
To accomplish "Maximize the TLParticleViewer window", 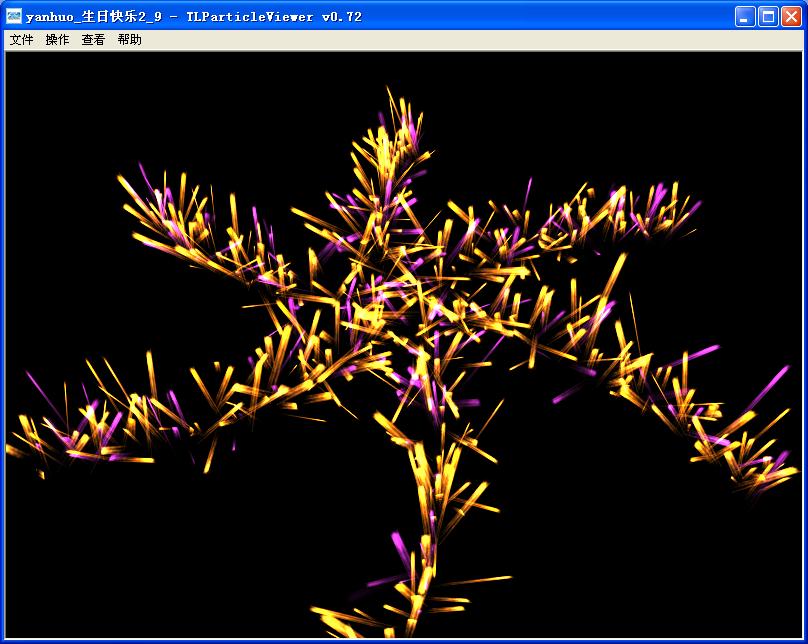I will click(768, 17).
